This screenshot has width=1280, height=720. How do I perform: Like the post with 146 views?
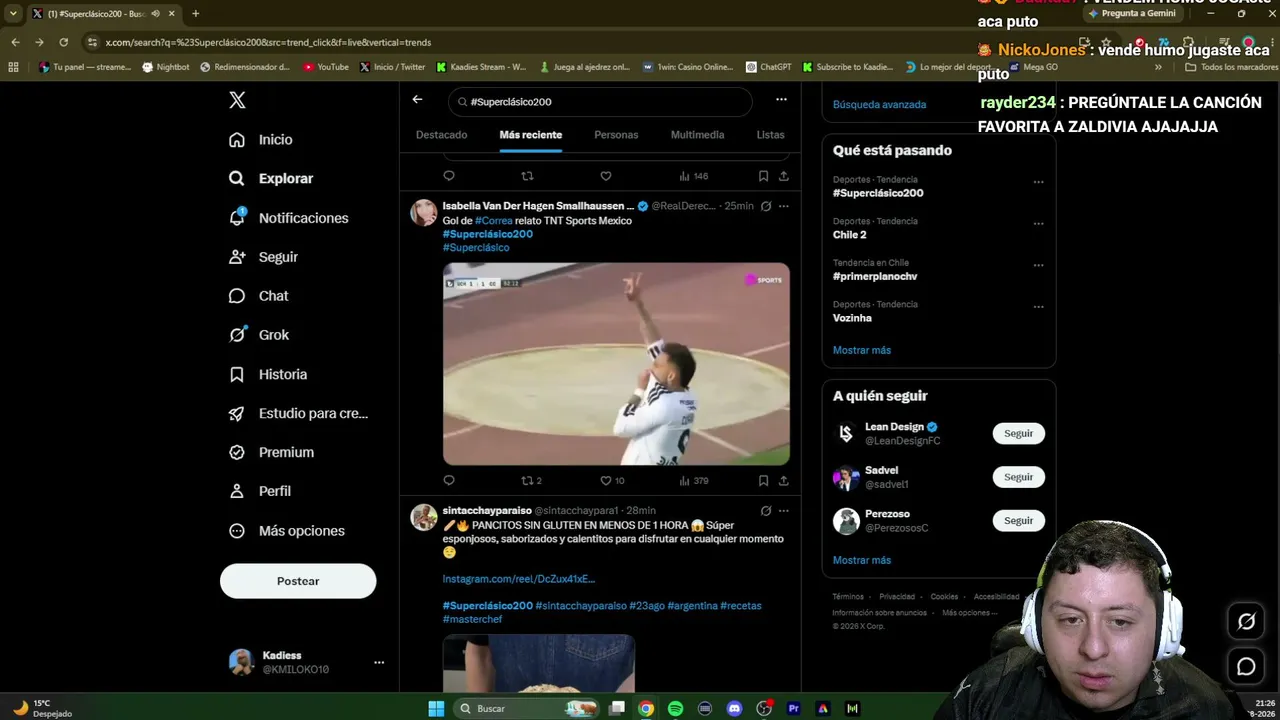pos(605,176)
